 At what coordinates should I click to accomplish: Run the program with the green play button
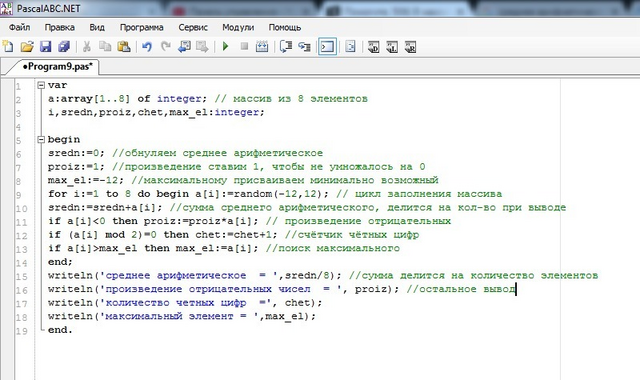225,47
